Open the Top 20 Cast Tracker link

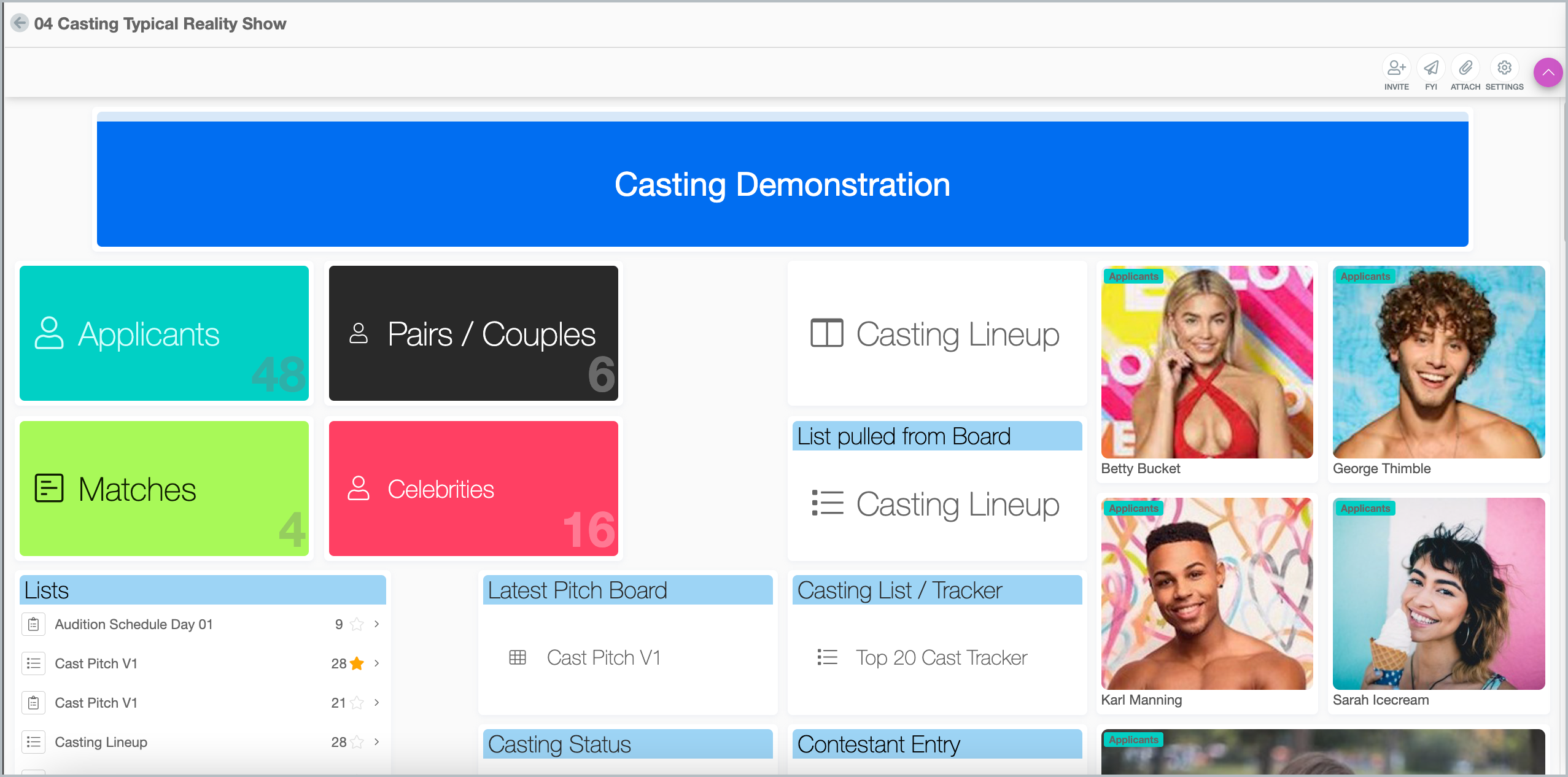941,657
